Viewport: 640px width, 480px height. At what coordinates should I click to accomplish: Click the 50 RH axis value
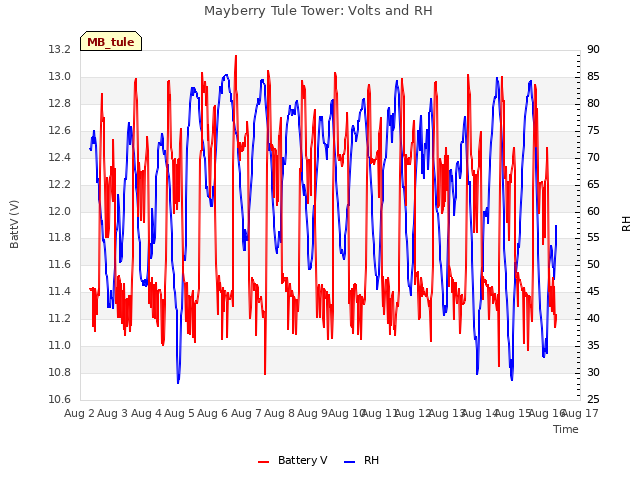tap(593, 264)
